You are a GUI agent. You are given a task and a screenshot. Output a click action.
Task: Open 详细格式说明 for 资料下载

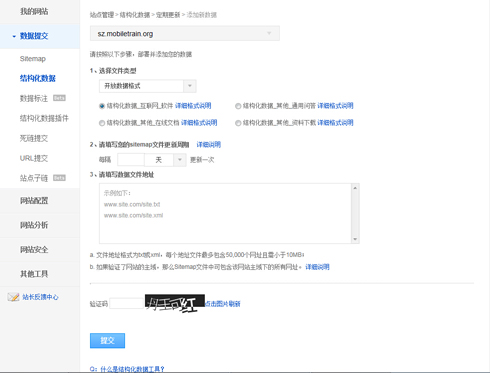point(335,123)
